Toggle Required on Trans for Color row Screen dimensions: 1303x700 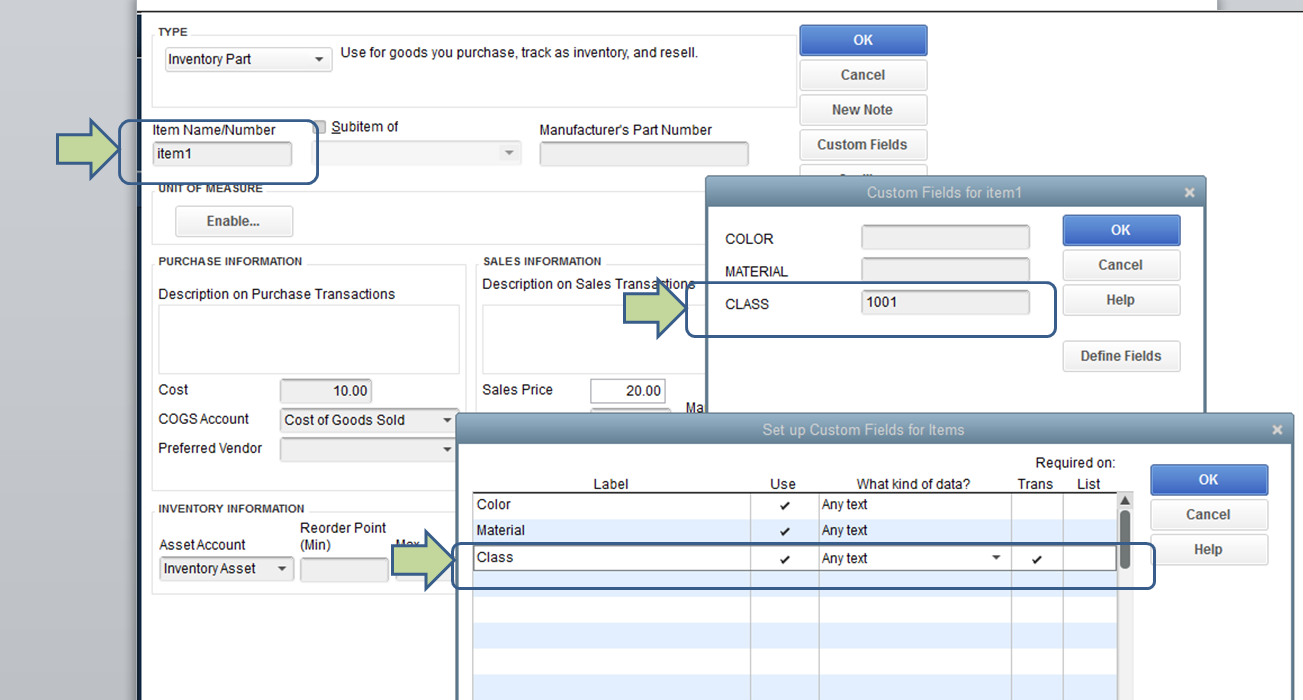[1036, 505]
